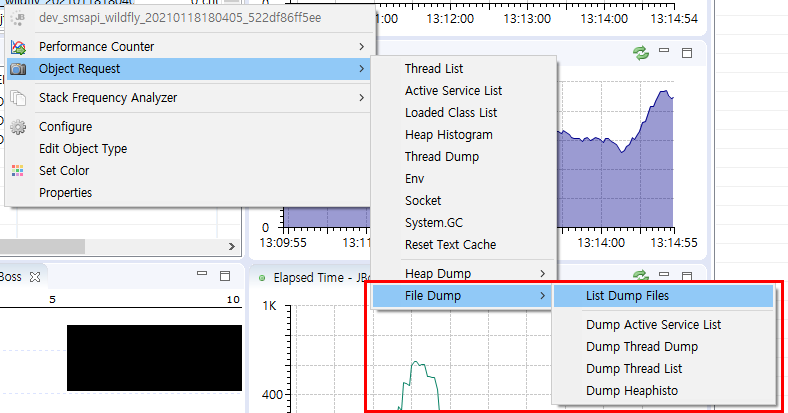Switch to the Boss tab

[x=11, y=277]
